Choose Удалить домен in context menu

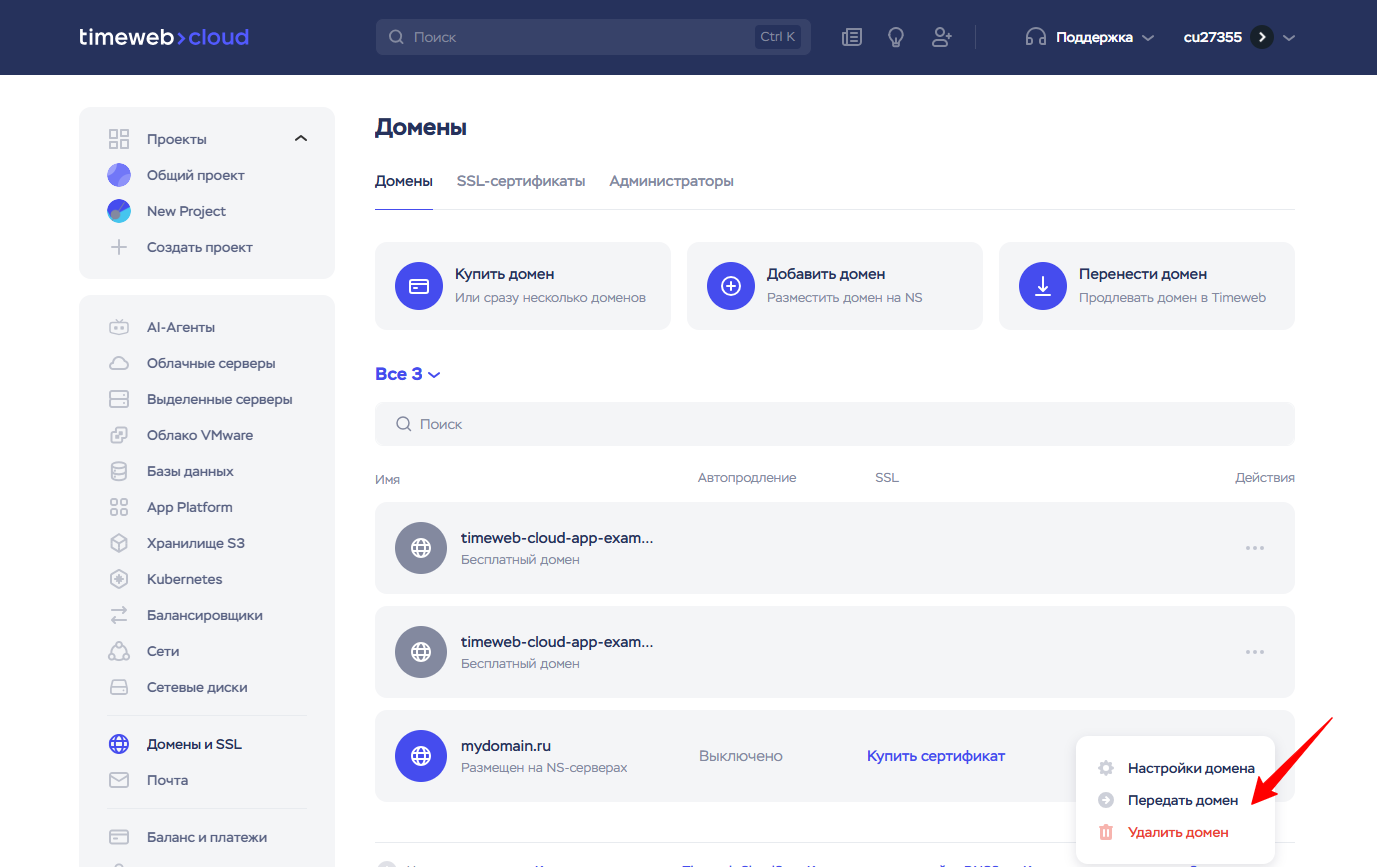tap(1177, 832)
